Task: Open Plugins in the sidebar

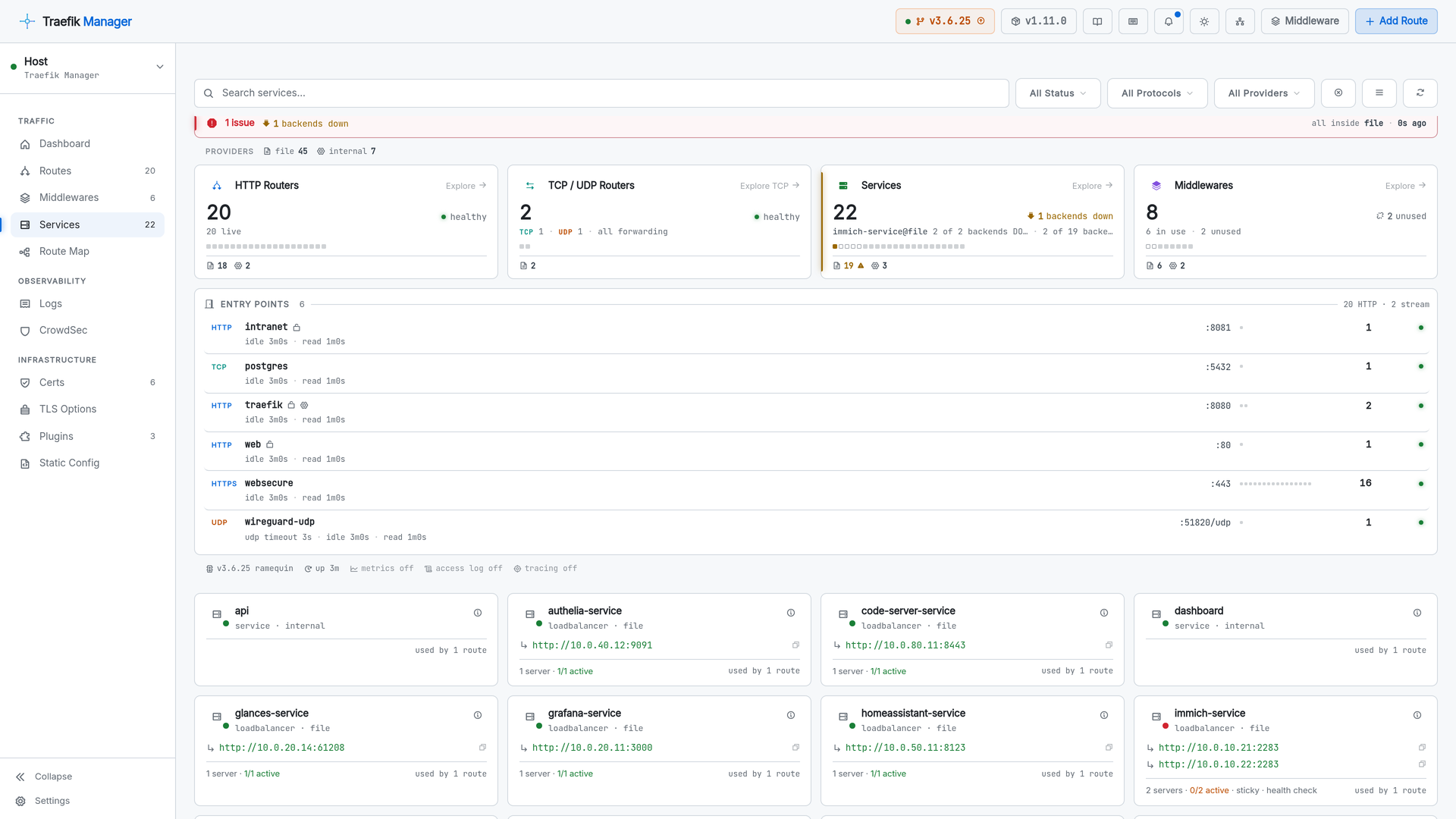Action: click(x=87, y=437)
